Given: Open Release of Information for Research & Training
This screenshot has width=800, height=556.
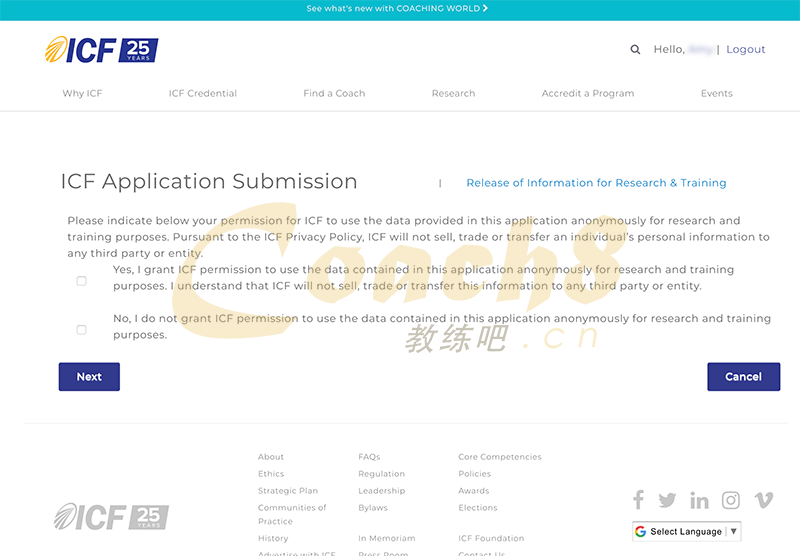Looking at the screenshot, I should click(x=596, y=183).
